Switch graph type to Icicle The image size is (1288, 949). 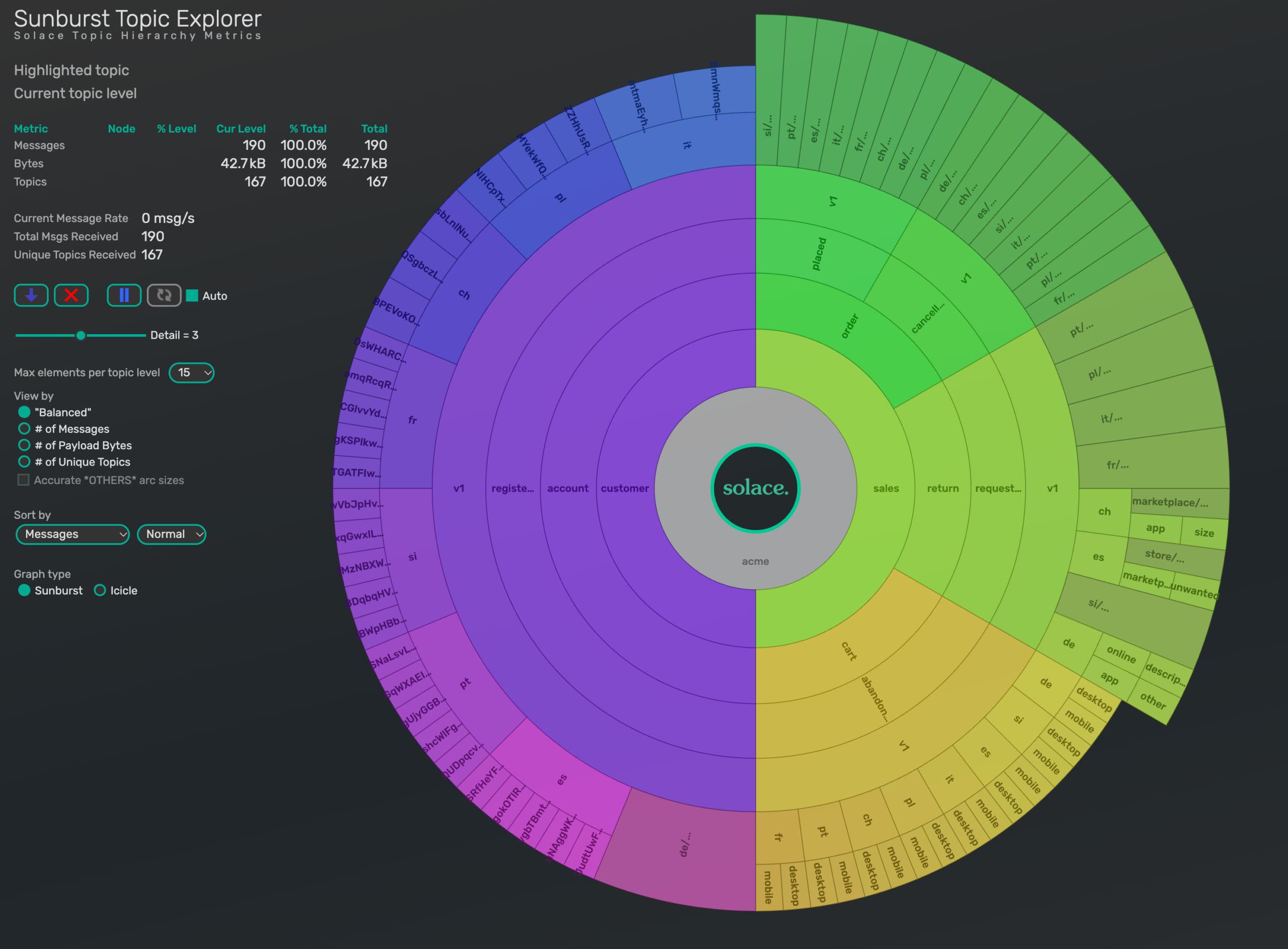pos(100,591)
